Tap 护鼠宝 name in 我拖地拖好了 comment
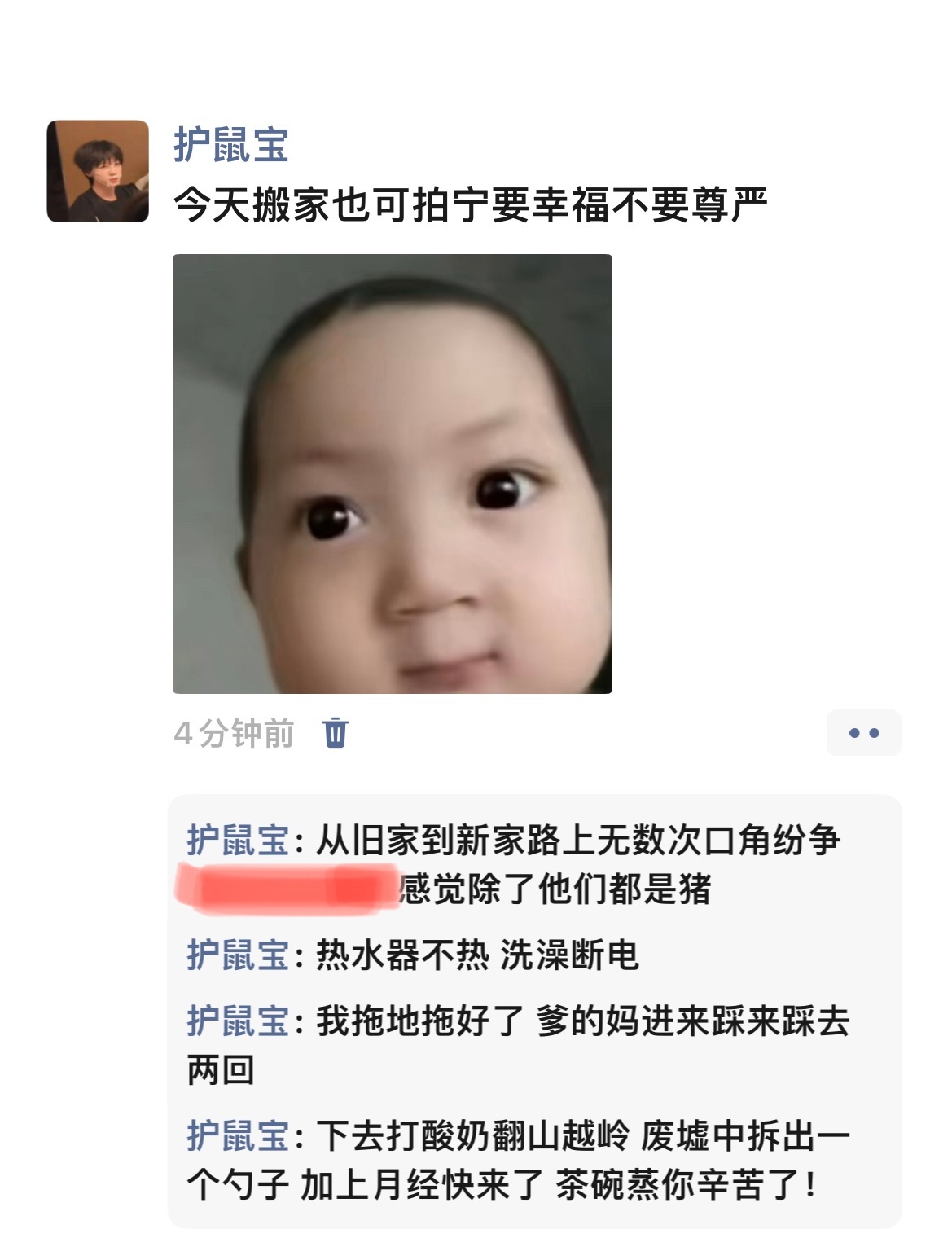 pos(238,1021)
